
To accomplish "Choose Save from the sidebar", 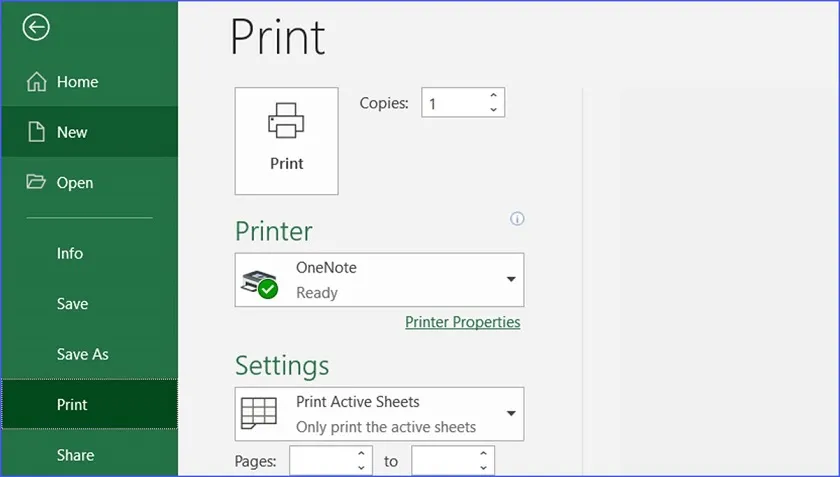I will (72, 304).
